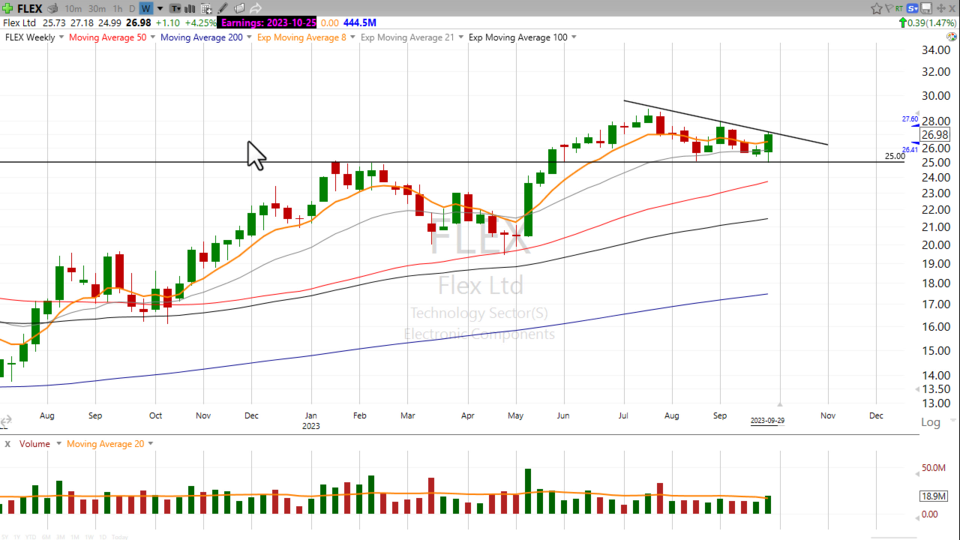Click the Exp Moving Average 100 label
The width and height of the screenshot is (960, 540).
[x=518, y=37]
